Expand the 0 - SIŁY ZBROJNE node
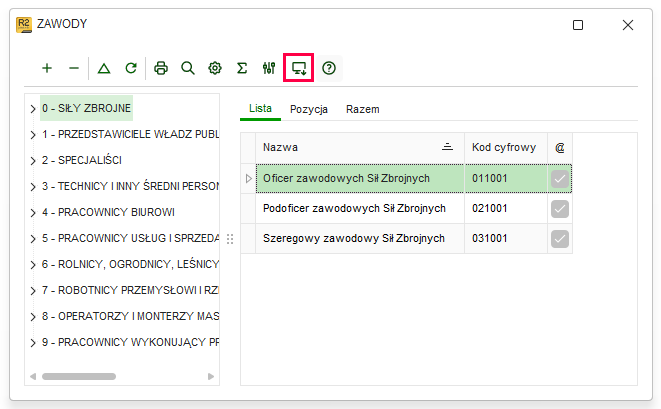 tap(33, 109)
